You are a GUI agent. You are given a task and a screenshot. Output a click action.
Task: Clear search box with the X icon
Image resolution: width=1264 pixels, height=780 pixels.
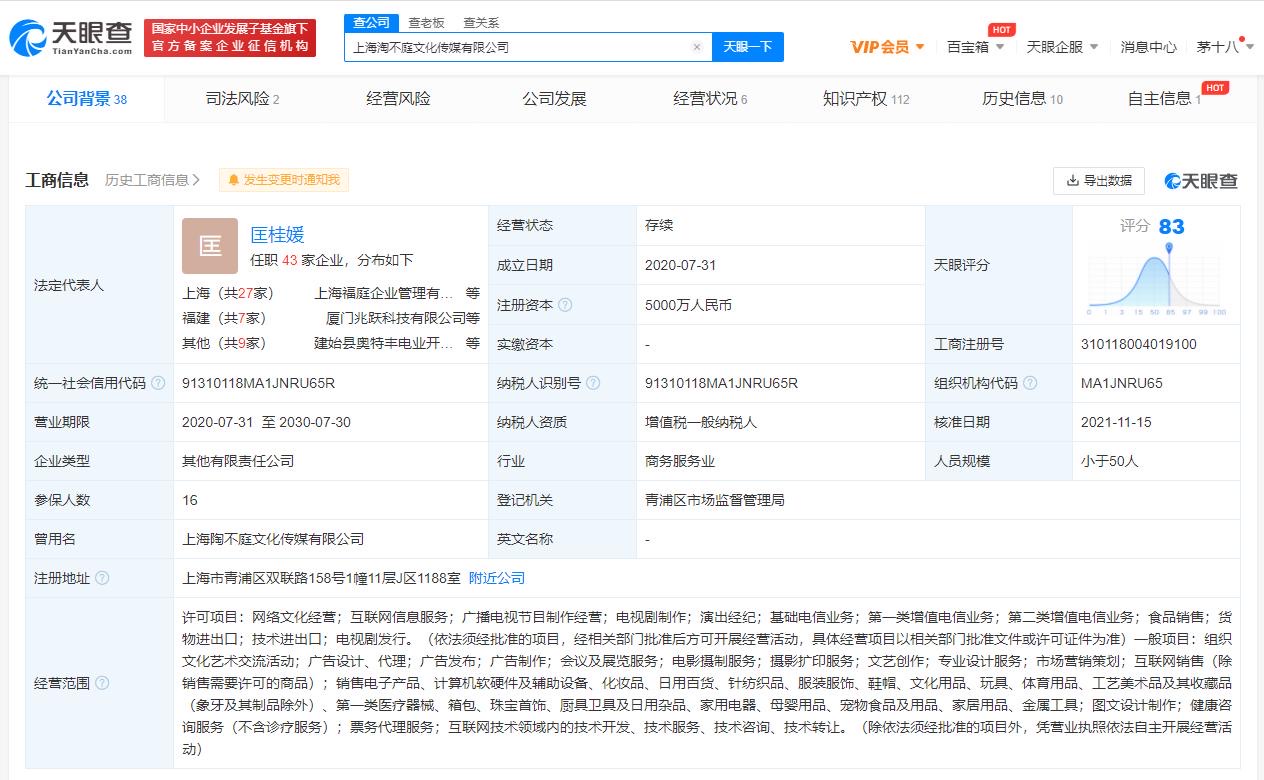(x=697, y=47)
